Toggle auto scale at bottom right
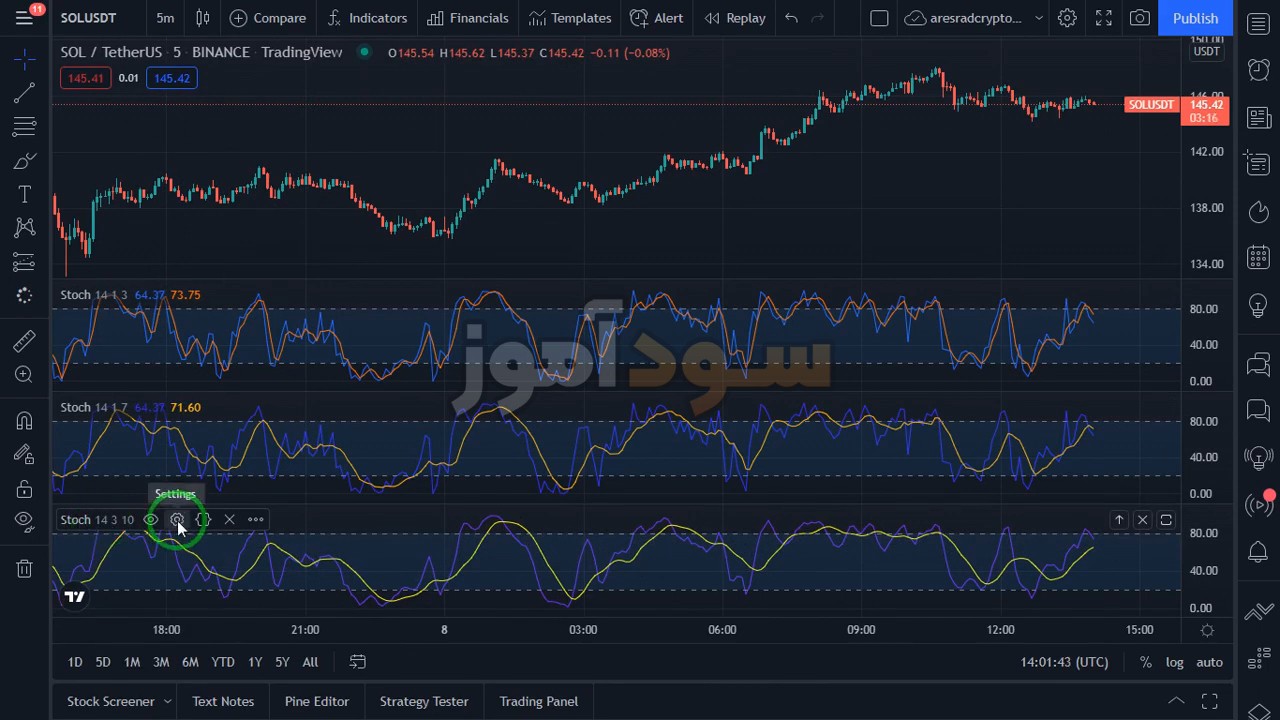The image size is (1280, 720). click(x=1209, y=662)
